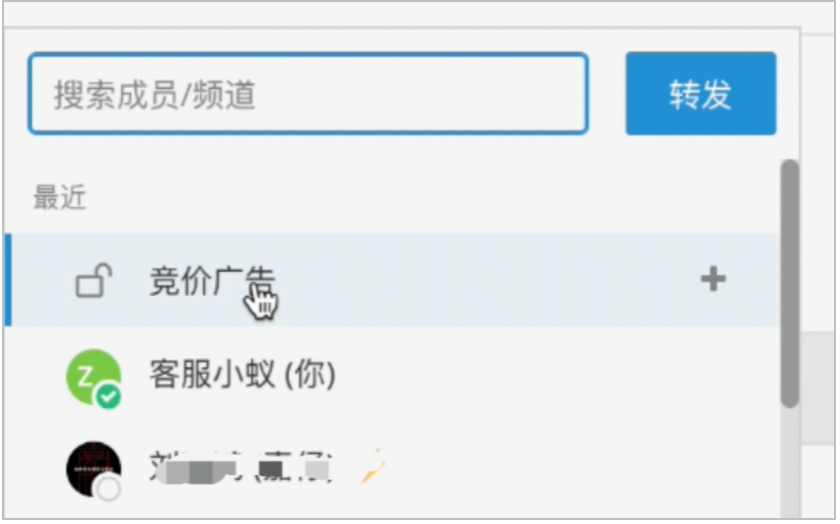This screenshot has height=524, width=840.
Task: Click the empty status circle on dark avatar
Action: [108, 489]
